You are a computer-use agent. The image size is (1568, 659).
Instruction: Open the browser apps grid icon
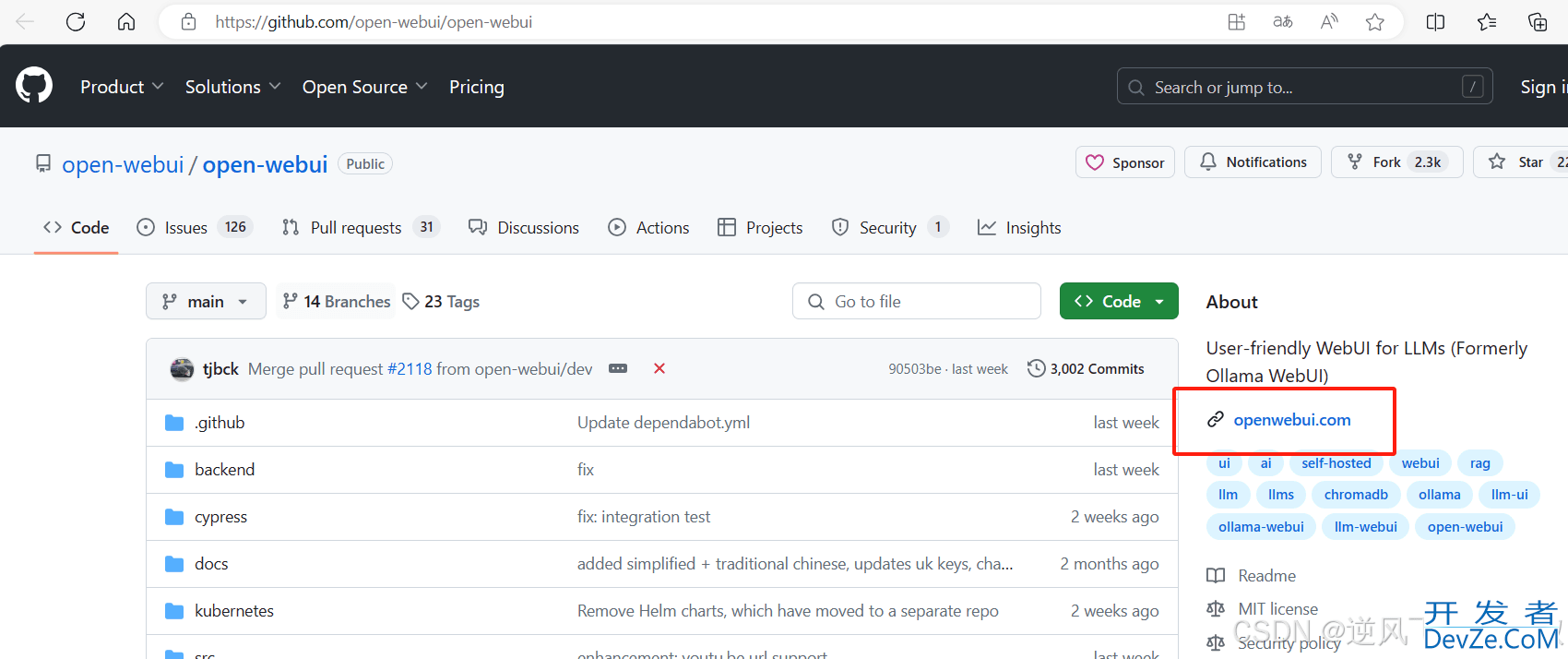(1237, 22)
